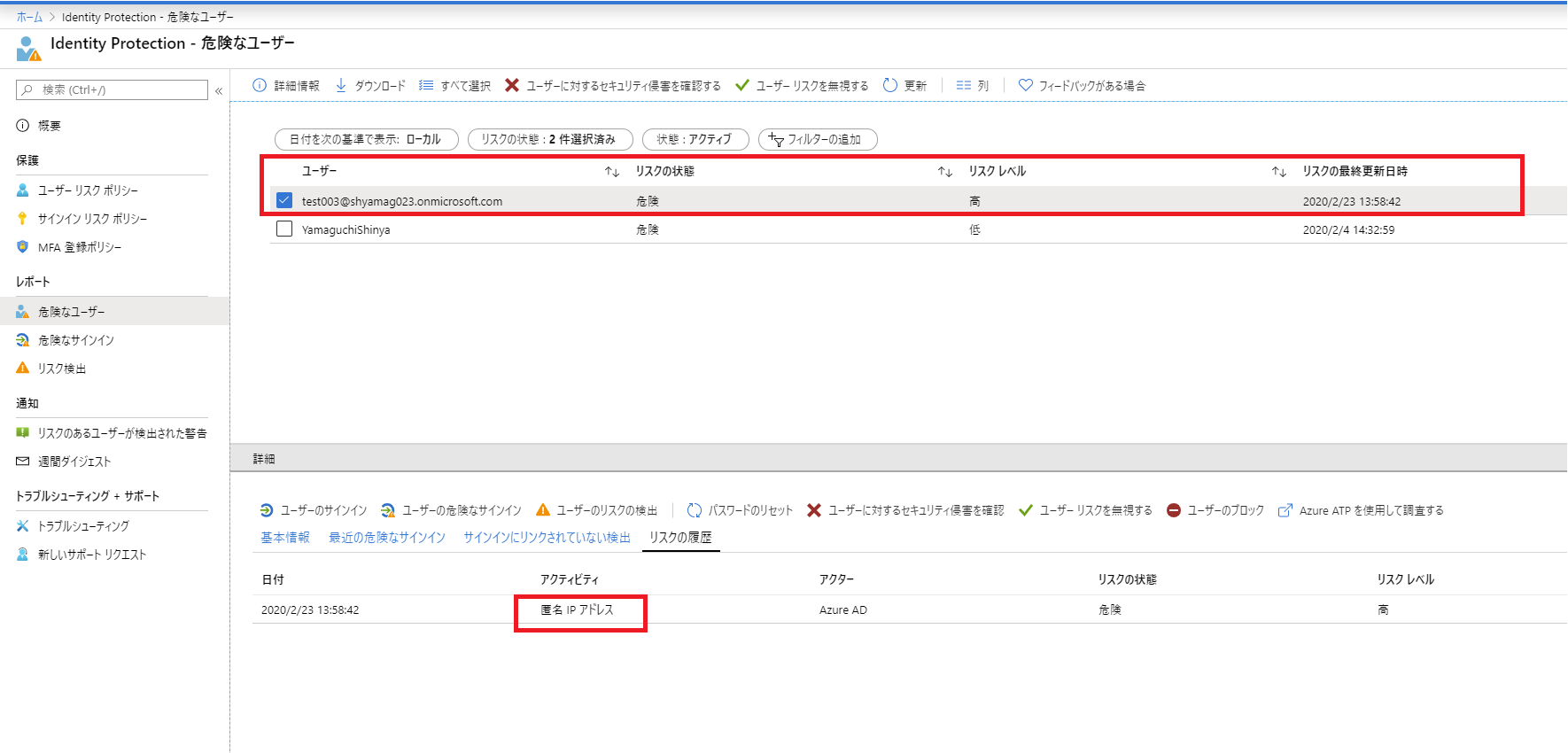Click in the 検索 (Ctrl+/) field

[x=113, y=89]
